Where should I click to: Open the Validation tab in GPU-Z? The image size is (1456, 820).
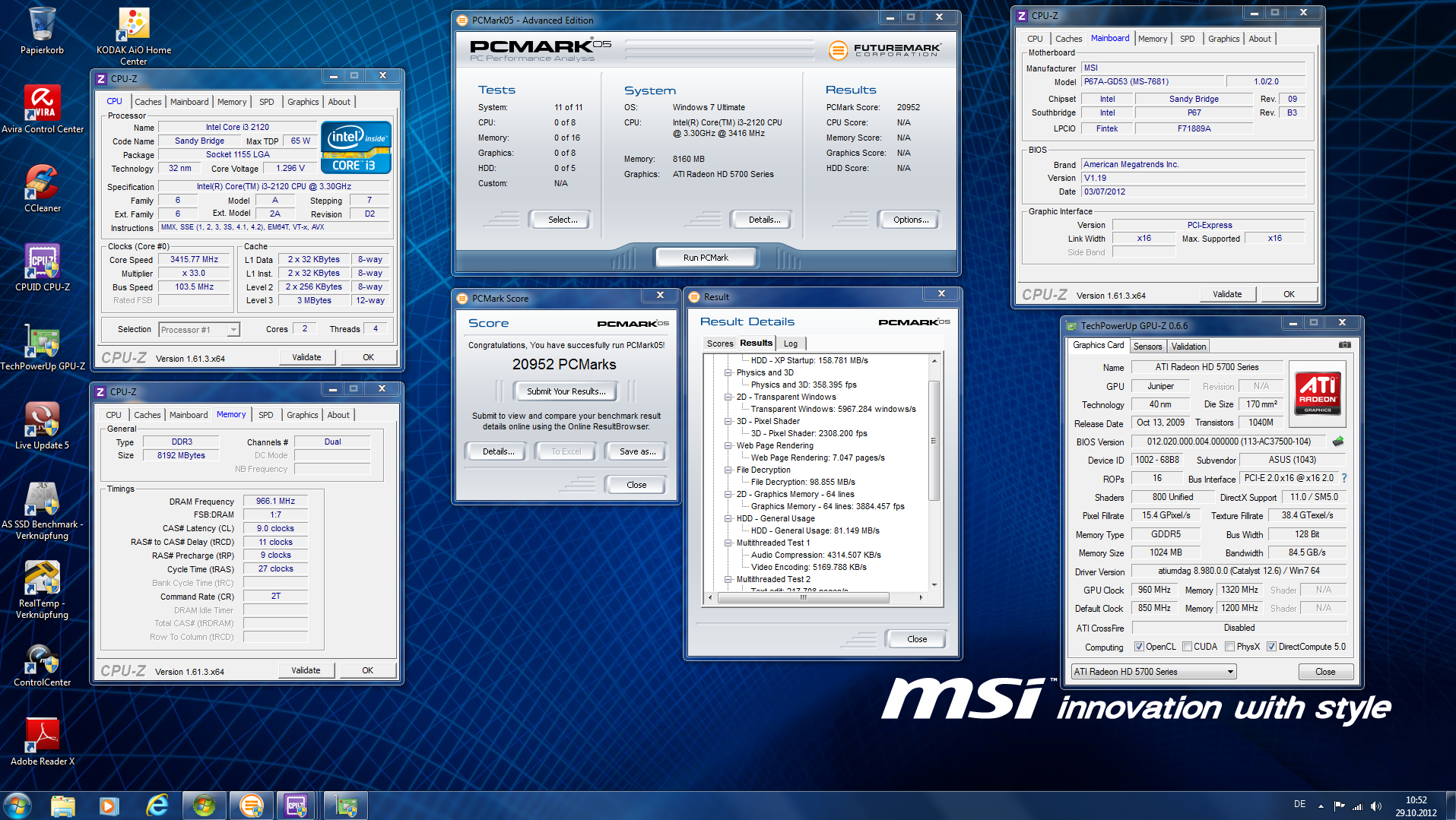coord(1188,347)
